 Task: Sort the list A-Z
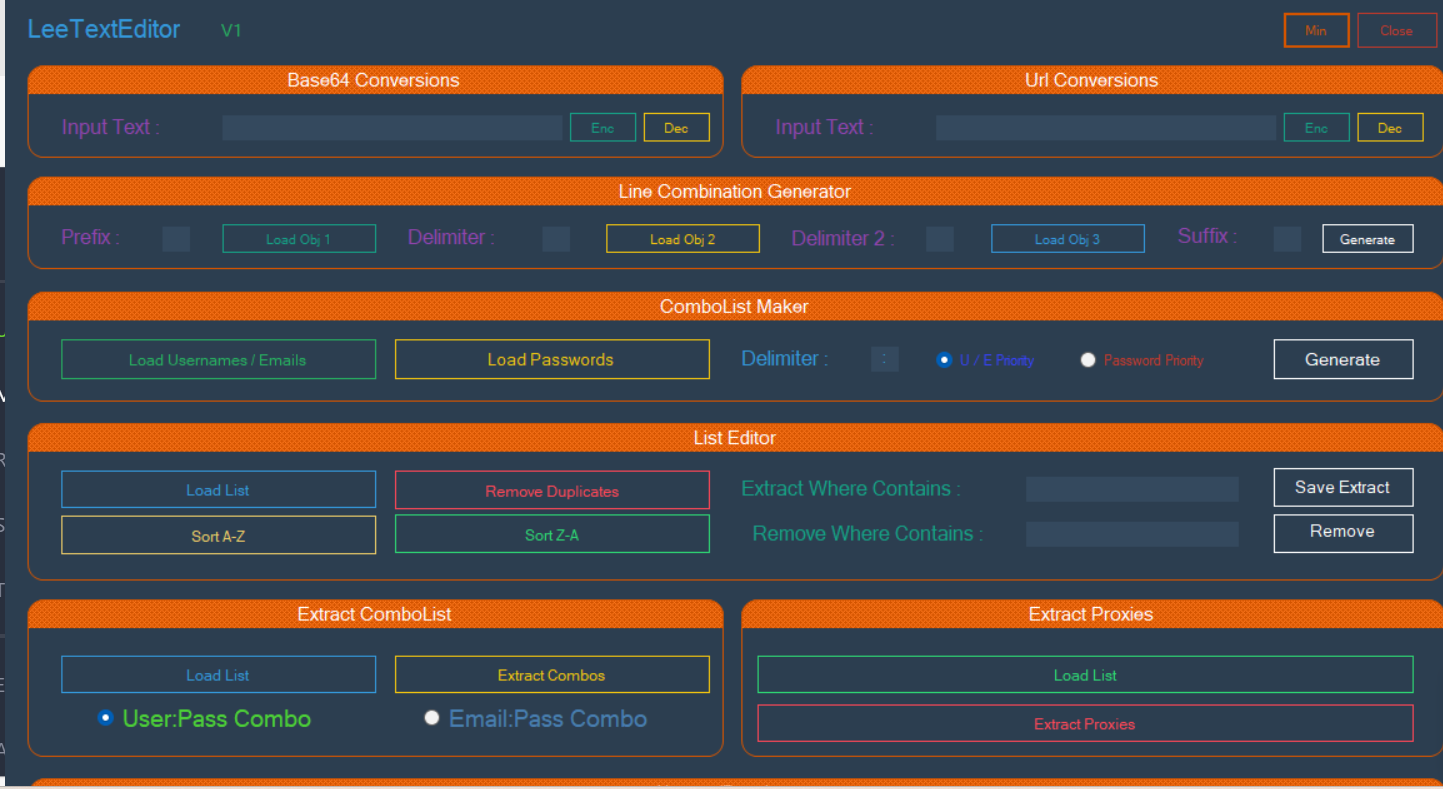[218, 536]
